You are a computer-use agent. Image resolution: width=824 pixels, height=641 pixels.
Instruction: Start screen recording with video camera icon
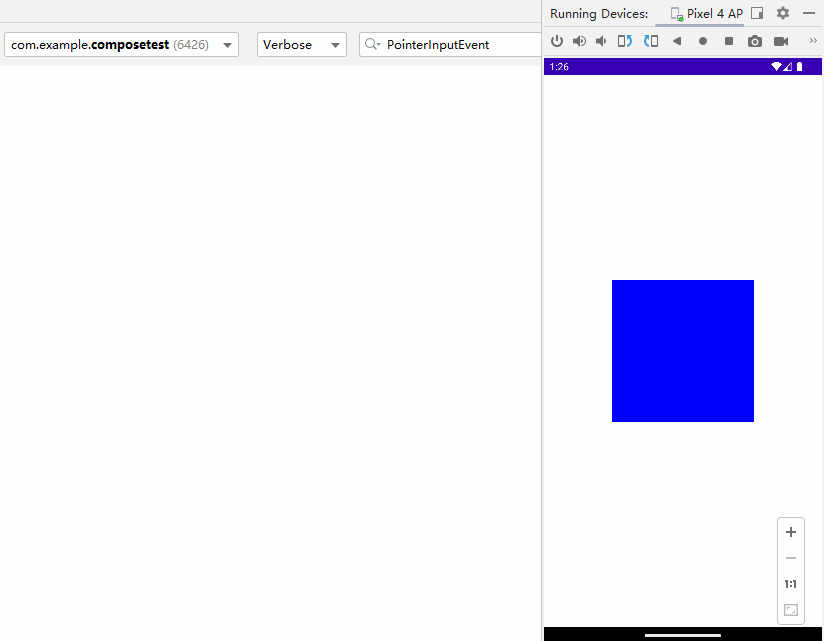[781, 41]
